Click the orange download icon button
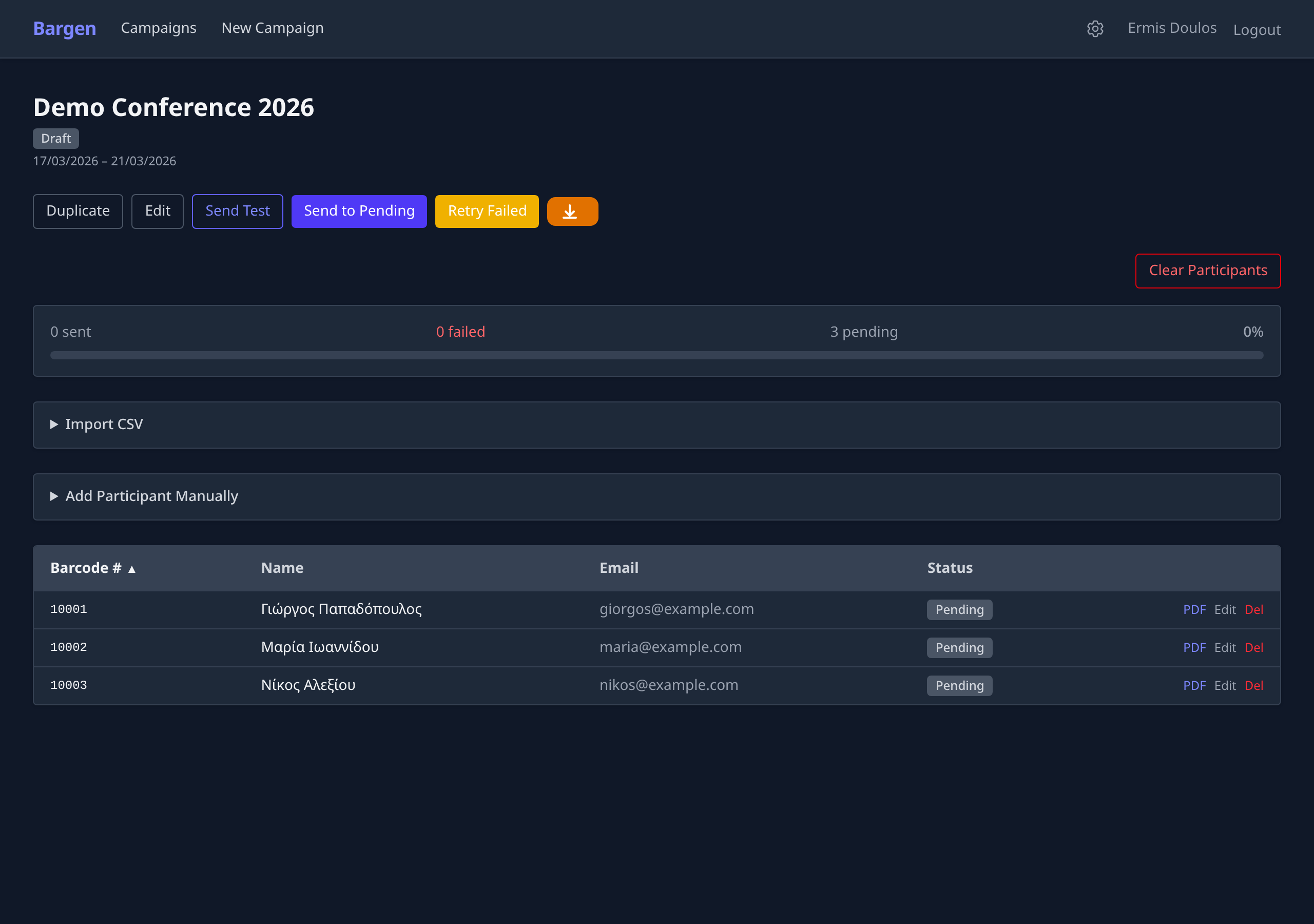This screenshot has width=1314, height=924. point(572,211)
